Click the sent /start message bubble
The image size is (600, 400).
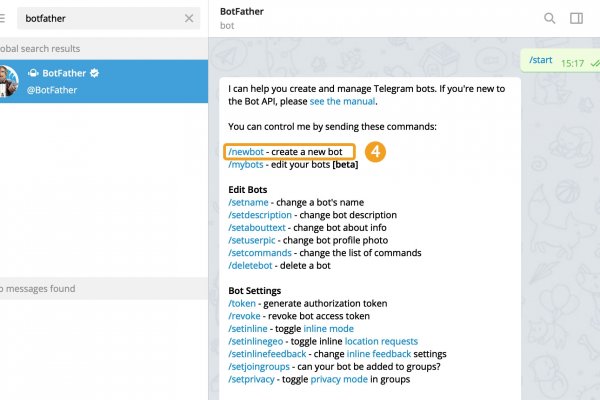[557, 61]
